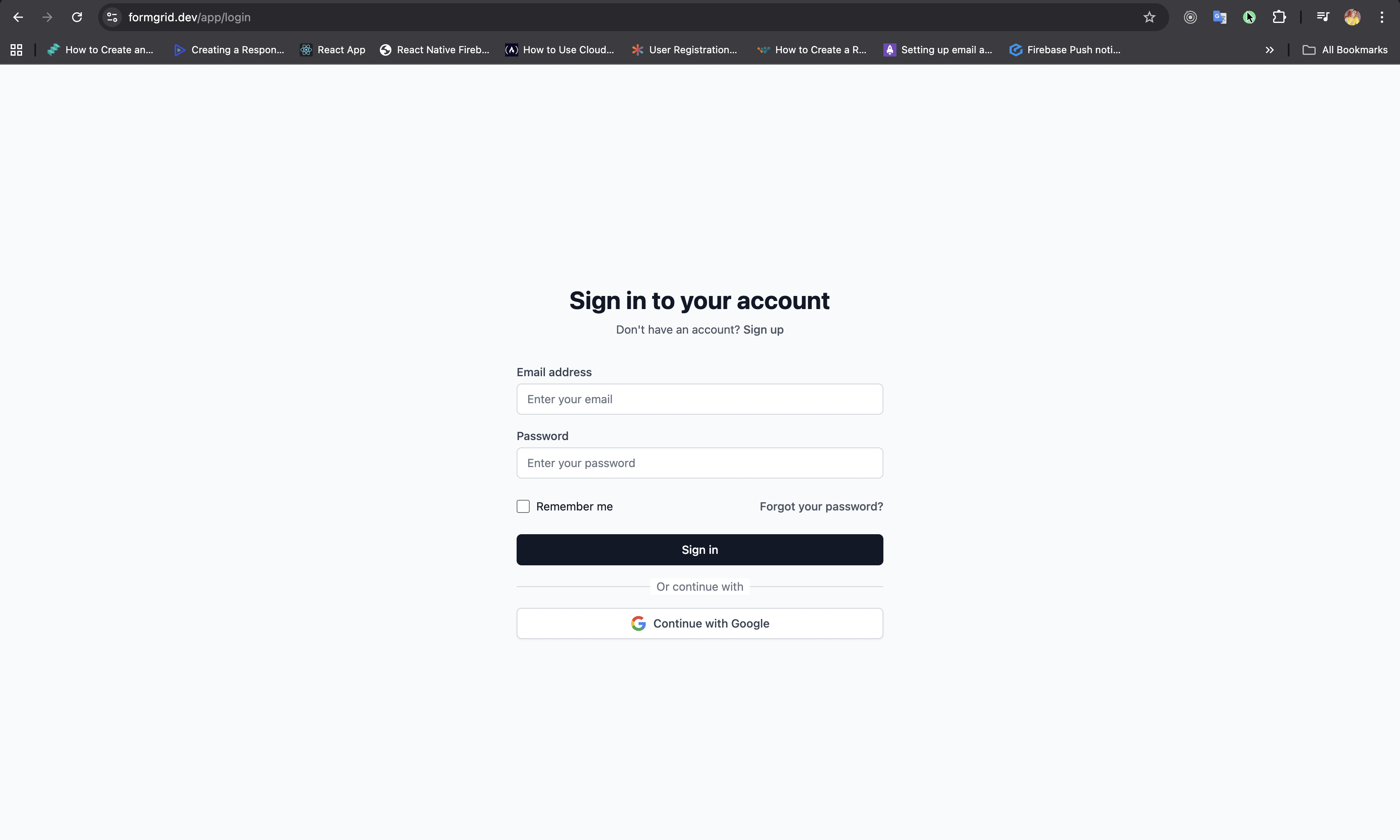Open the All Bookmarks folder
The width and height of the screenshot is (1400, 840).
tap(1345, 50)
